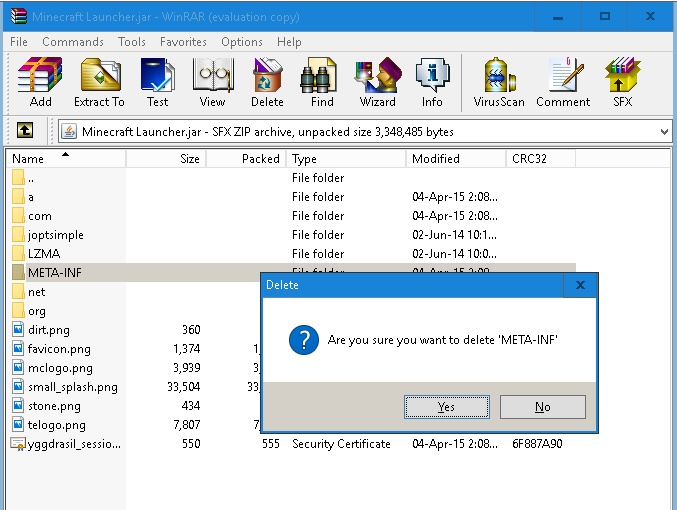Open the File menu
This screenshot has height=510, width=677.
tap(19, 41)
